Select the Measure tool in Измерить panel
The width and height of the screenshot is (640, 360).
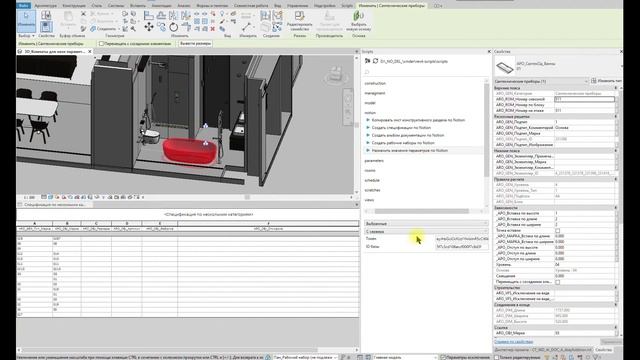click(x=246, y=27)
